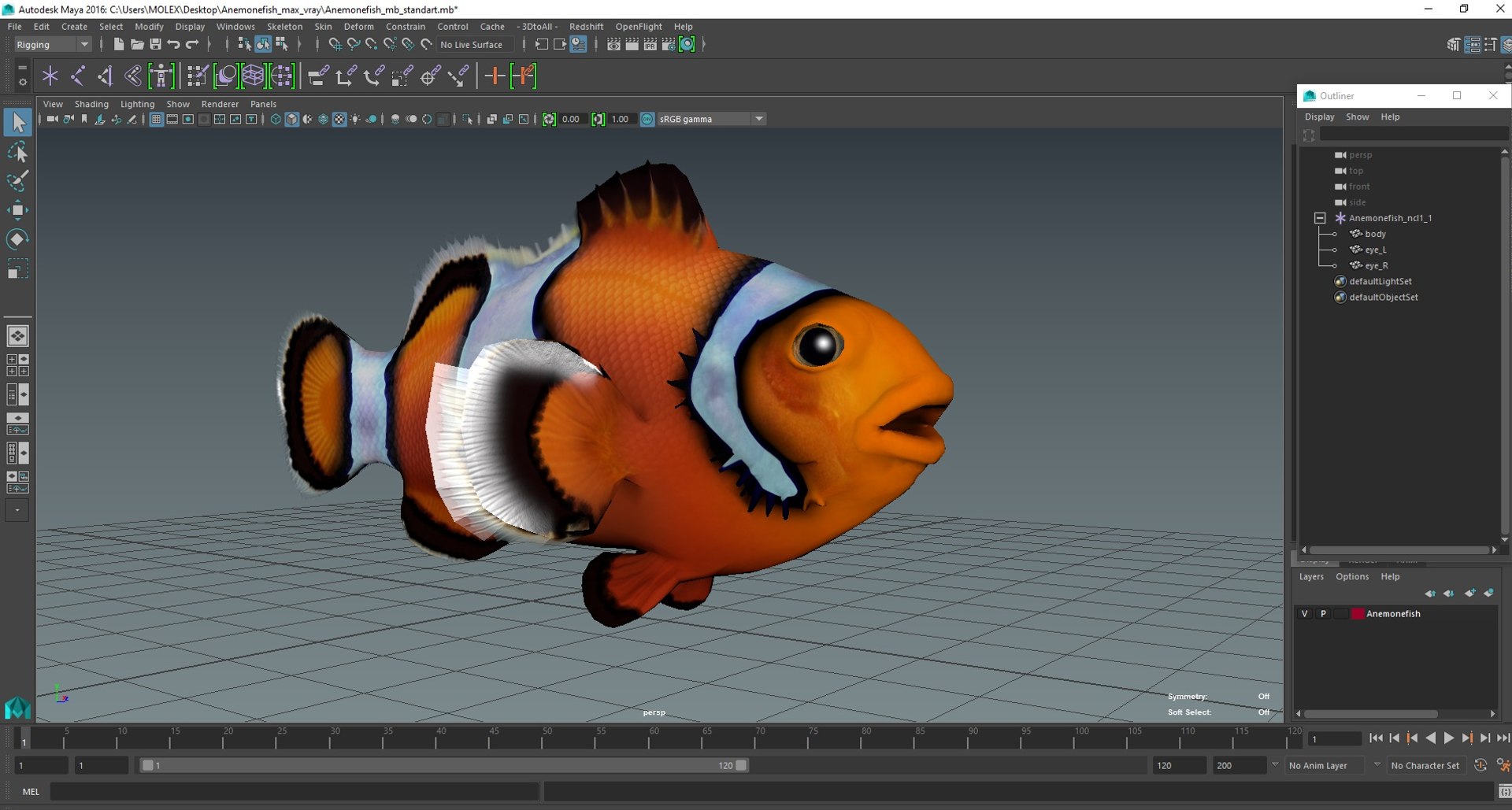The image size is (1512, 810).
Task: Click the Redo arrow icon
Action: coord(192,45)
